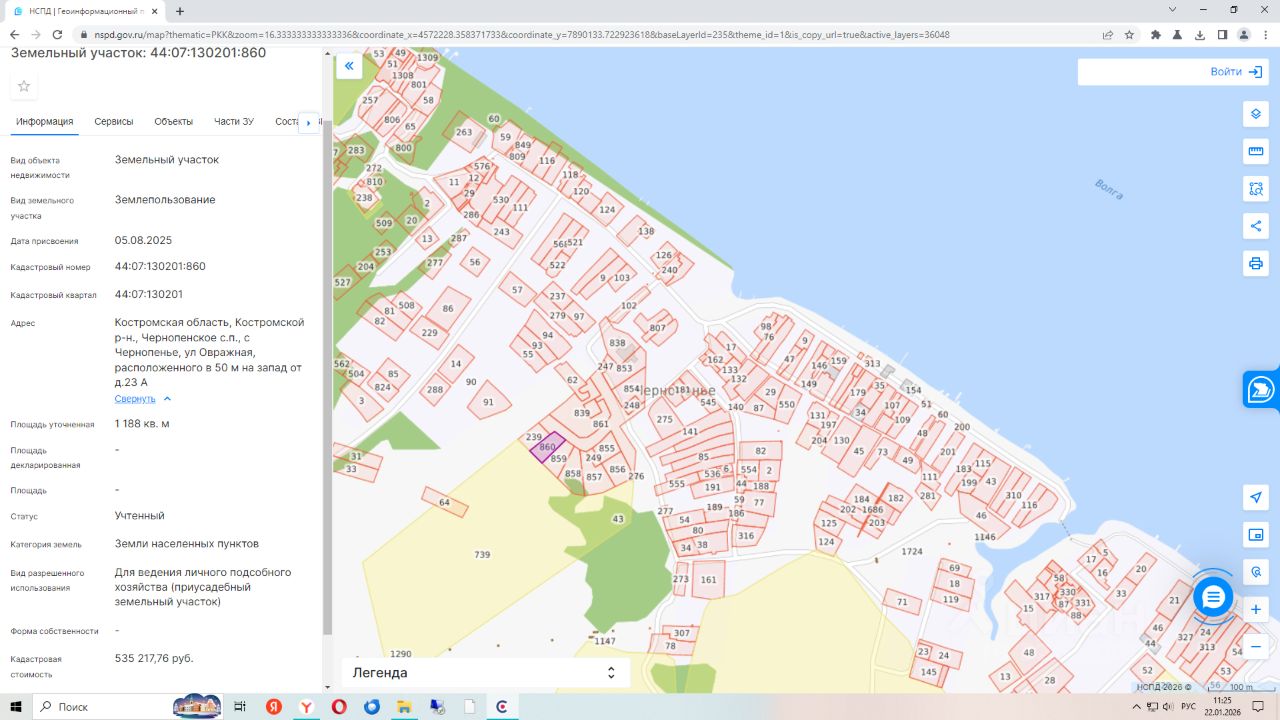Toggle the mini-map overview button

tap(1256, 535)
